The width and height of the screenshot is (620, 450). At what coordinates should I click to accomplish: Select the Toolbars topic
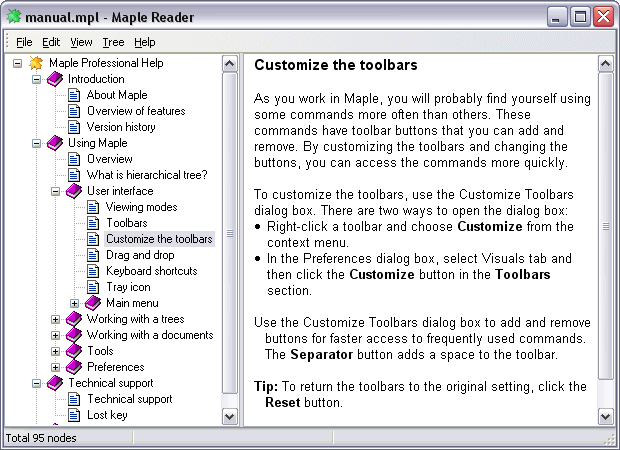click(127, 223)
